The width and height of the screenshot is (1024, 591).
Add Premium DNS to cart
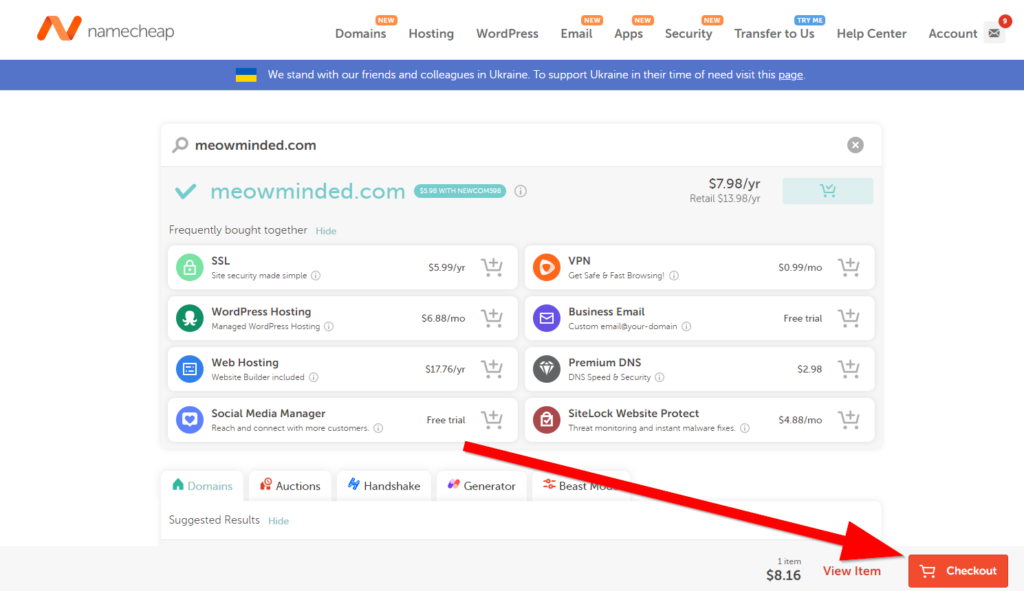(x=848, y=369)
